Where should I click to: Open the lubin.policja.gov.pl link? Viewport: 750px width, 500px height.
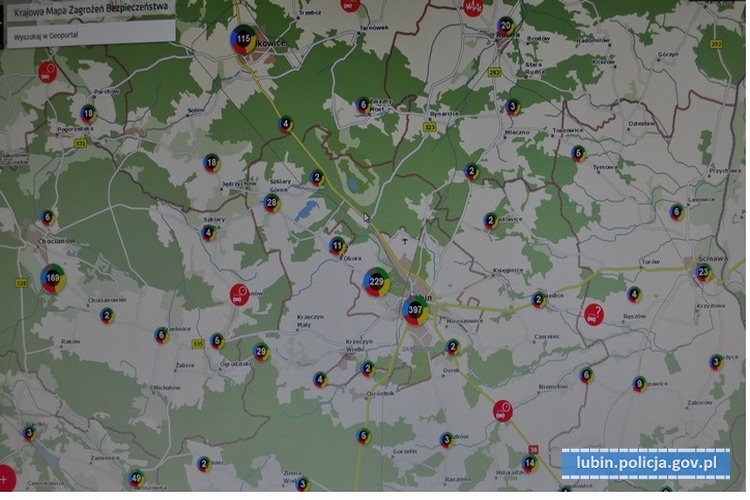(x=646, y=465)
